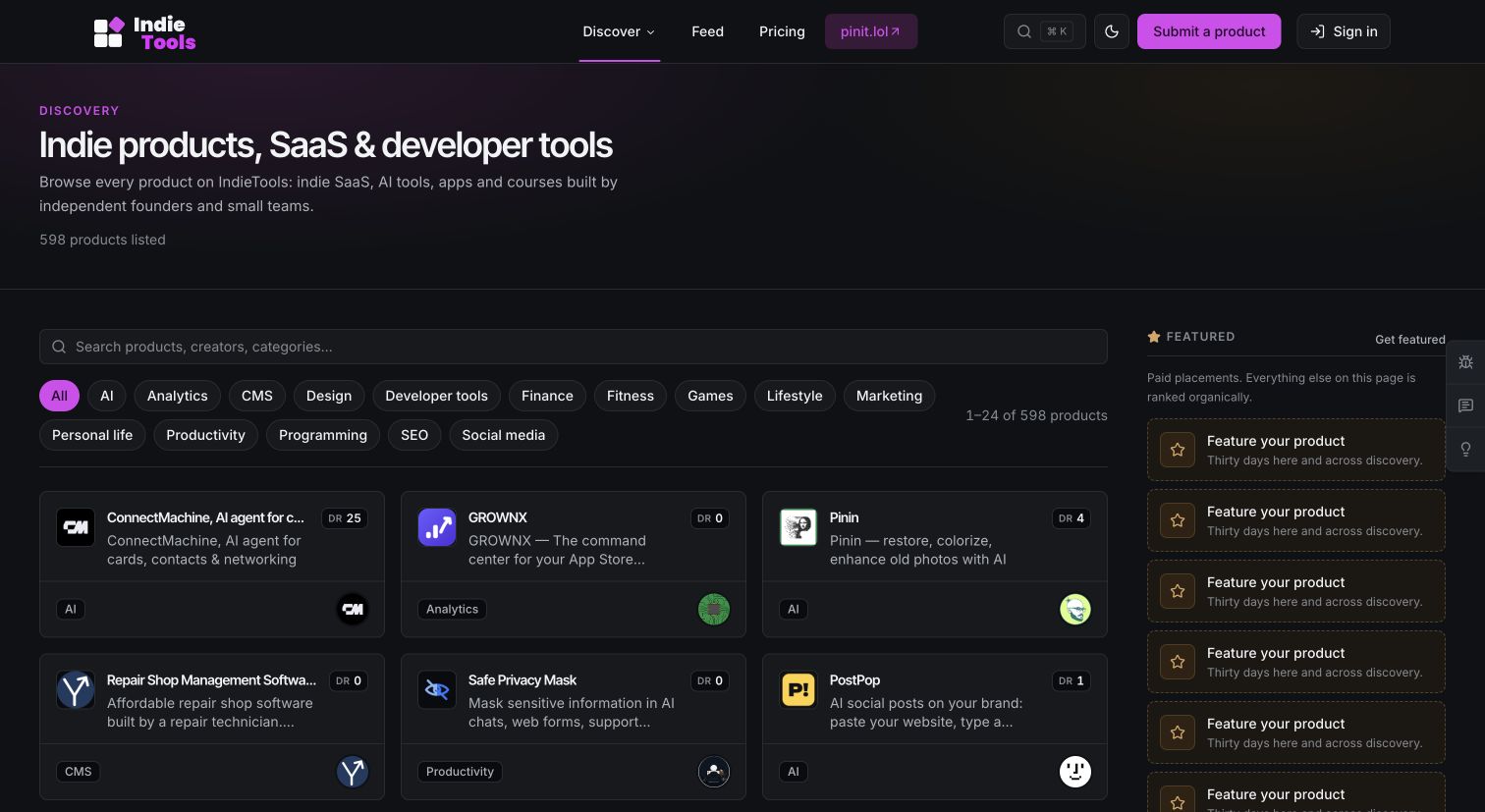Filter by the CMS category chip

pos(257,396)
